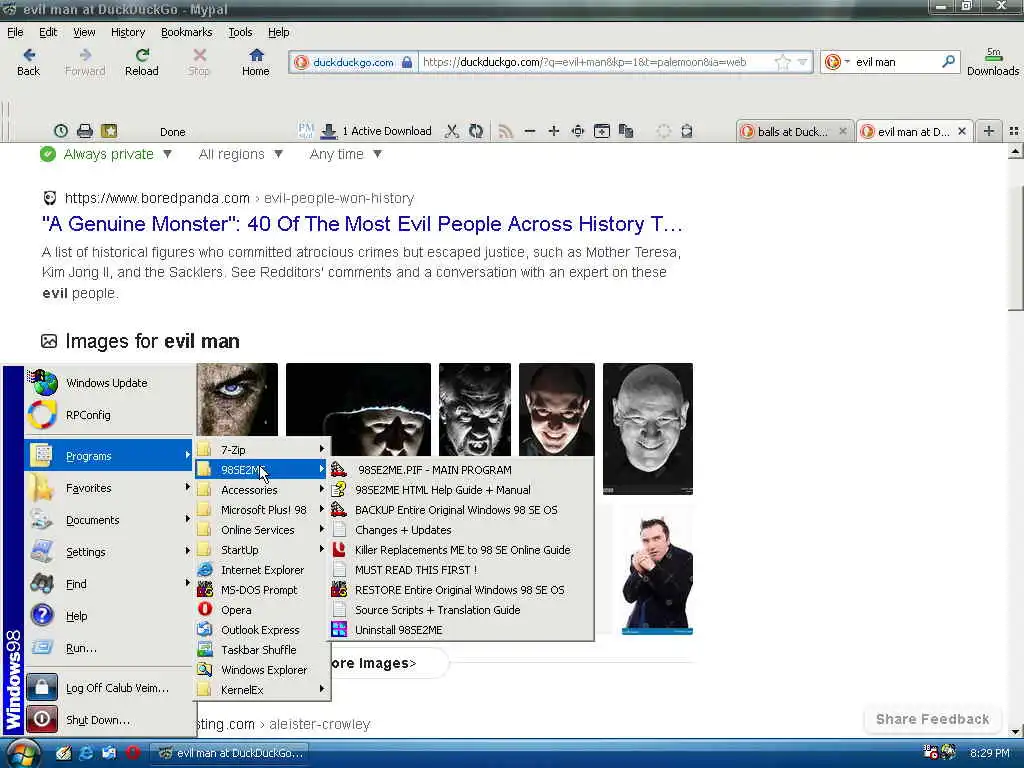Switch to the 'balls at Duck...' tab
Image resolution: width=1024 pixels, height=768 pixels.
click(x=793, y=131)
